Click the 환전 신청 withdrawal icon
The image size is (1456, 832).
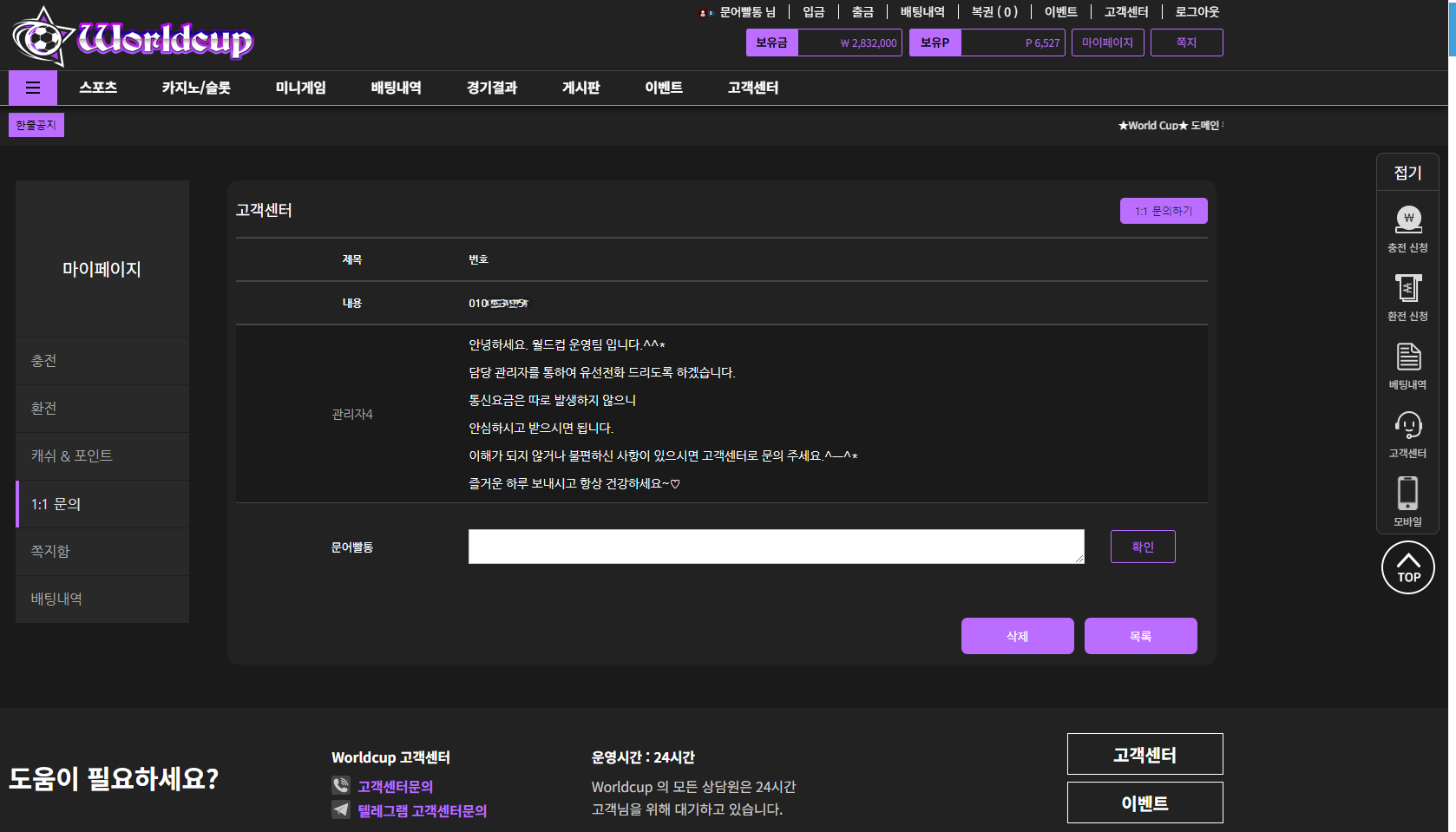point(1407,288)
